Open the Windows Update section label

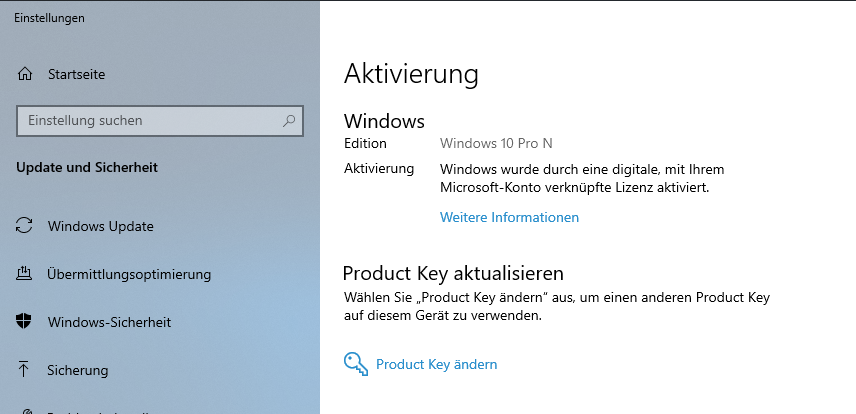point(100,226)
